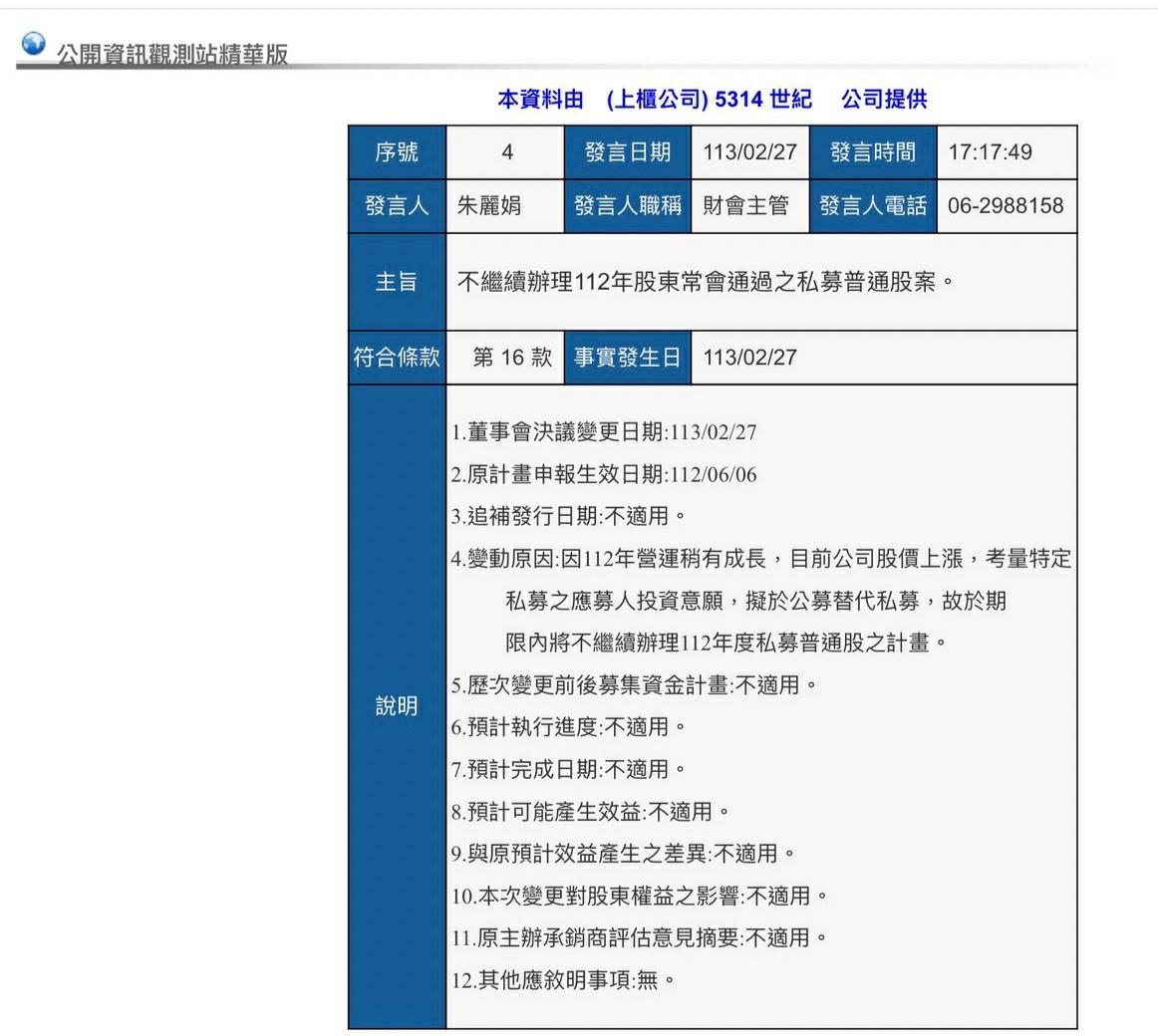Select the spokesperson name 朱麗娟
Image resolution: width=1158 pixels, height=1036 pixels.
tap(489, 205)
